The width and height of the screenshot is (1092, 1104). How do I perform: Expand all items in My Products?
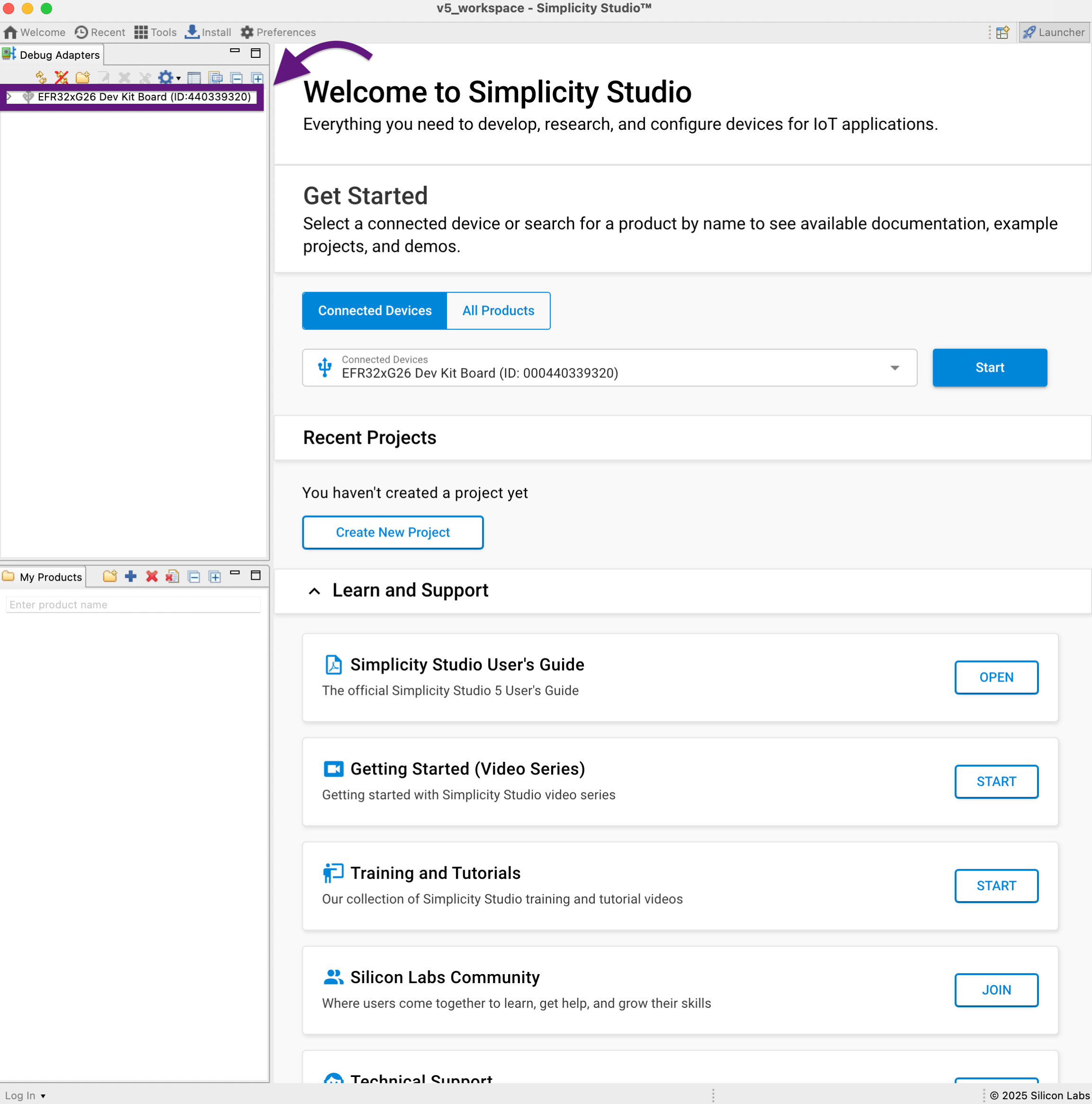215,576
